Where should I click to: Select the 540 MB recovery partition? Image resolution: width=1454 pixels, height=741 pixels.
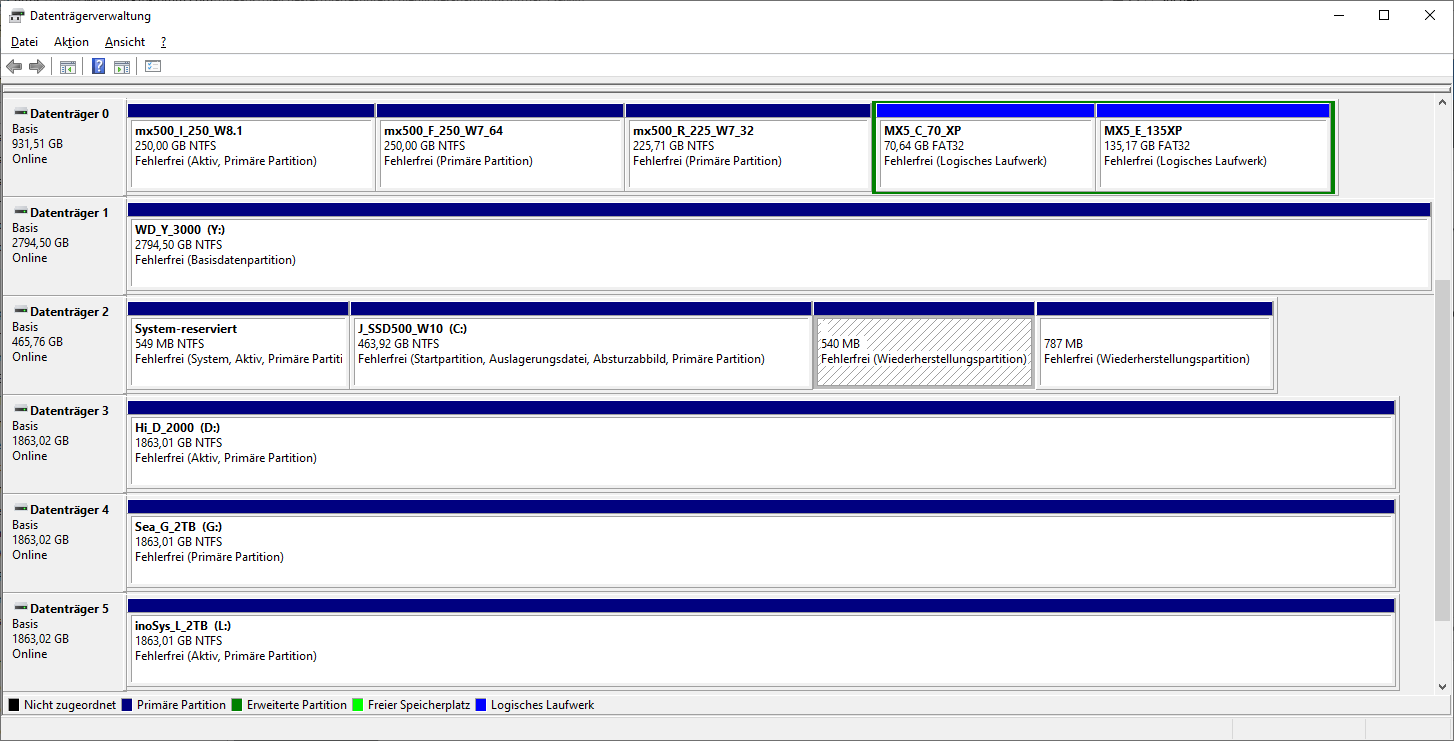924,344
